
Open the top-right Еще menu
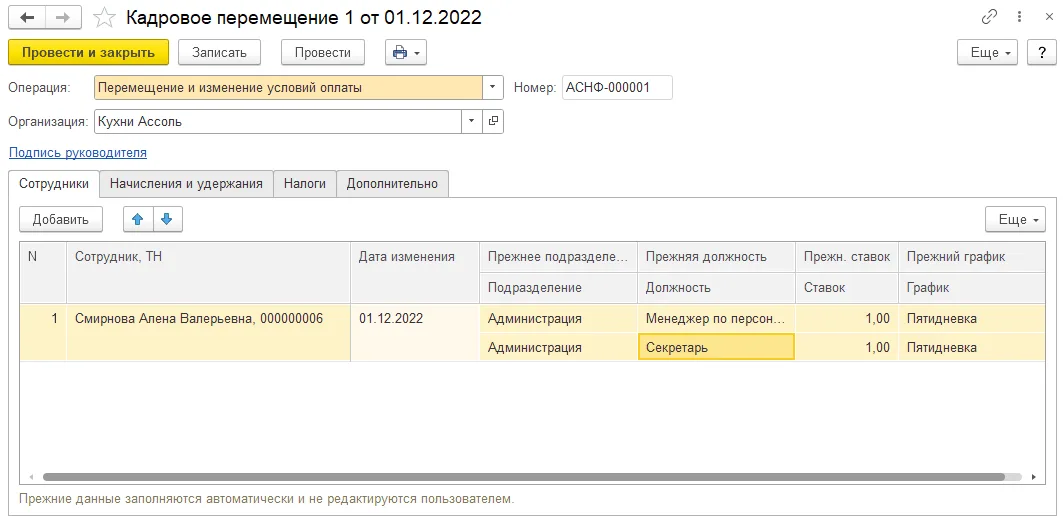click(987, 52)
